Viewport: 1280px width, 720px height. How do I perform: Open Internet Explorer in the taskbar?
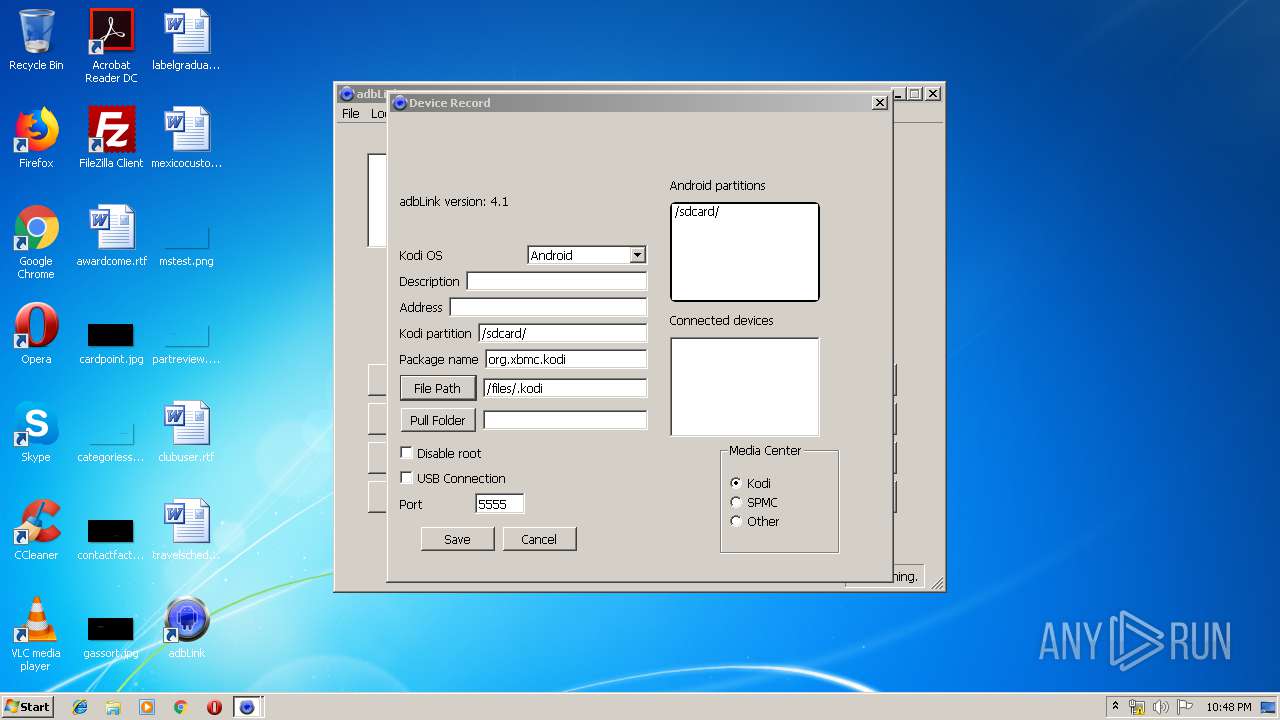pyautogui.click(x=80, y=707)
